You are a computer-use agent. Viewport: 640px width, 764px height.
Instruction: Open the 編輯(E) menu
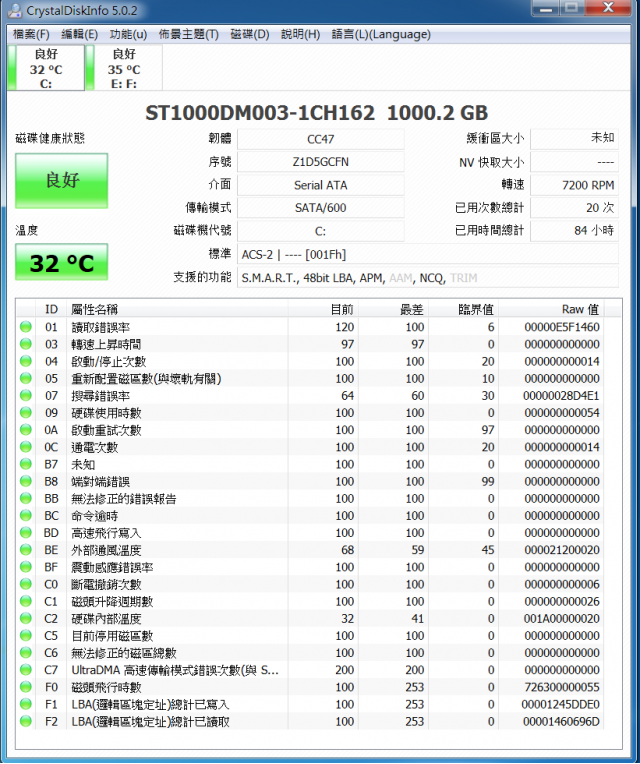(79, 34)
